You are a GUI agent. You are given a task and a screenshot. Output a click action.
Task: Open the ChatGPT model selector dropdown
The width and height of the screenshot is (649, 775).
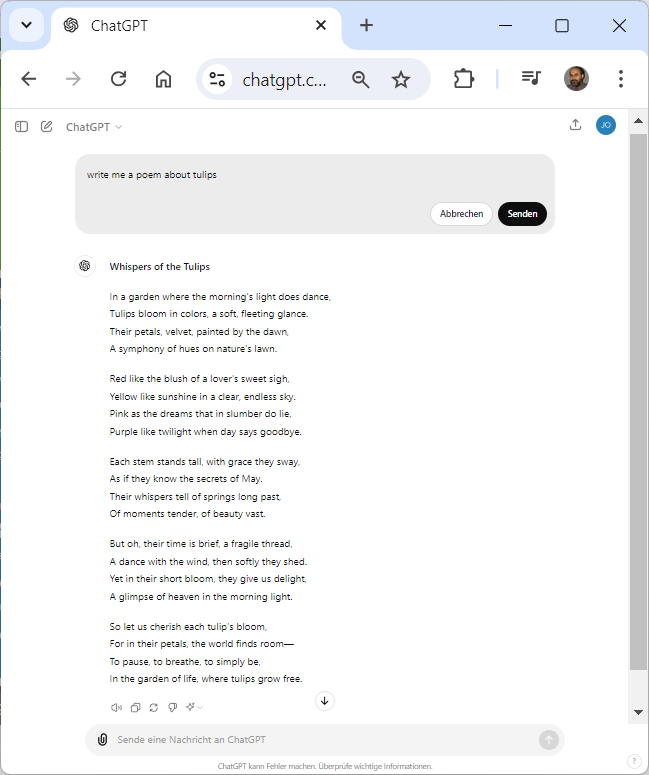point(94,127)
